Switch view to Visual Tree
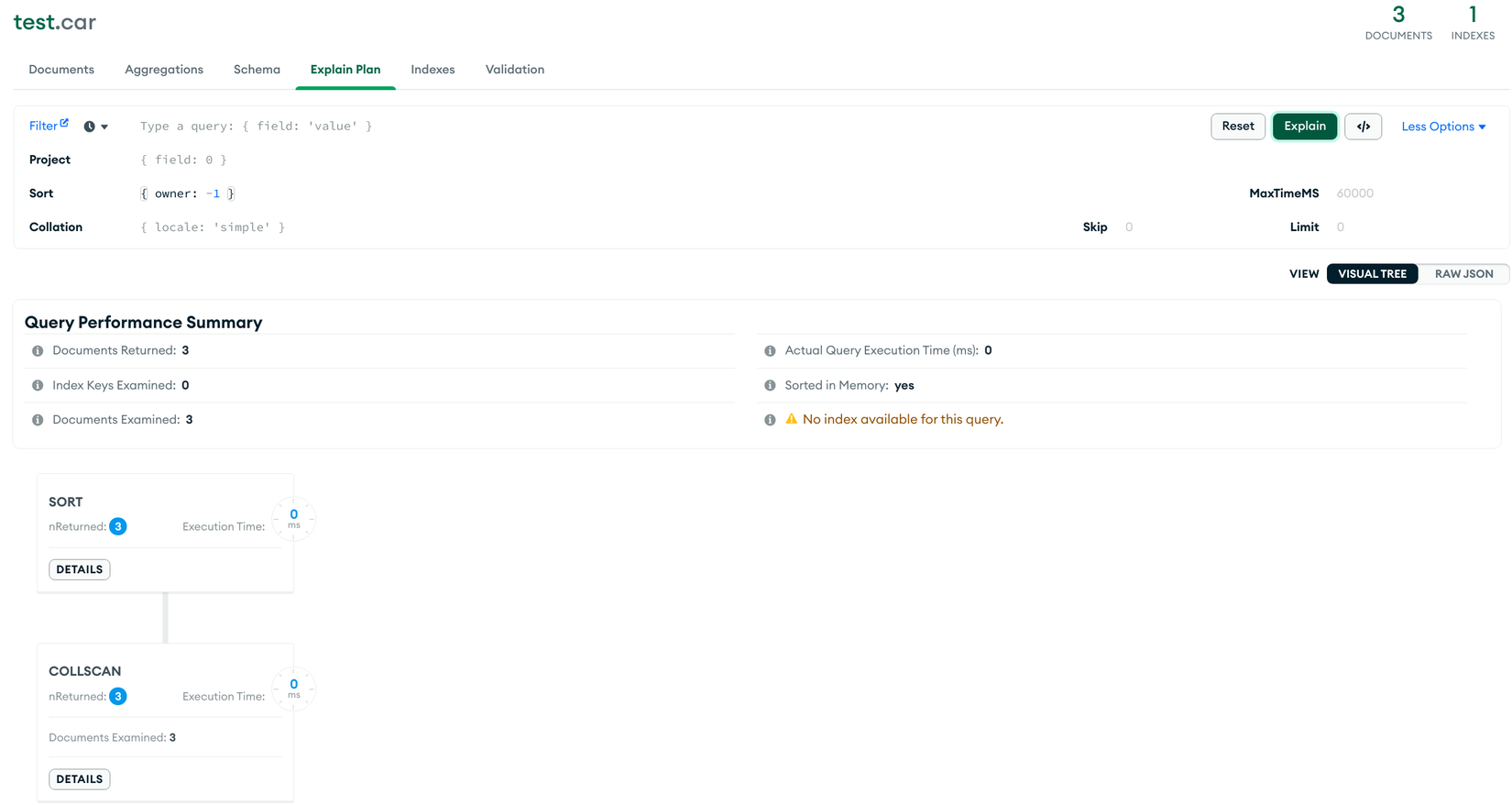Viewport: 1512px width, 805px height. coord(1372,274)
